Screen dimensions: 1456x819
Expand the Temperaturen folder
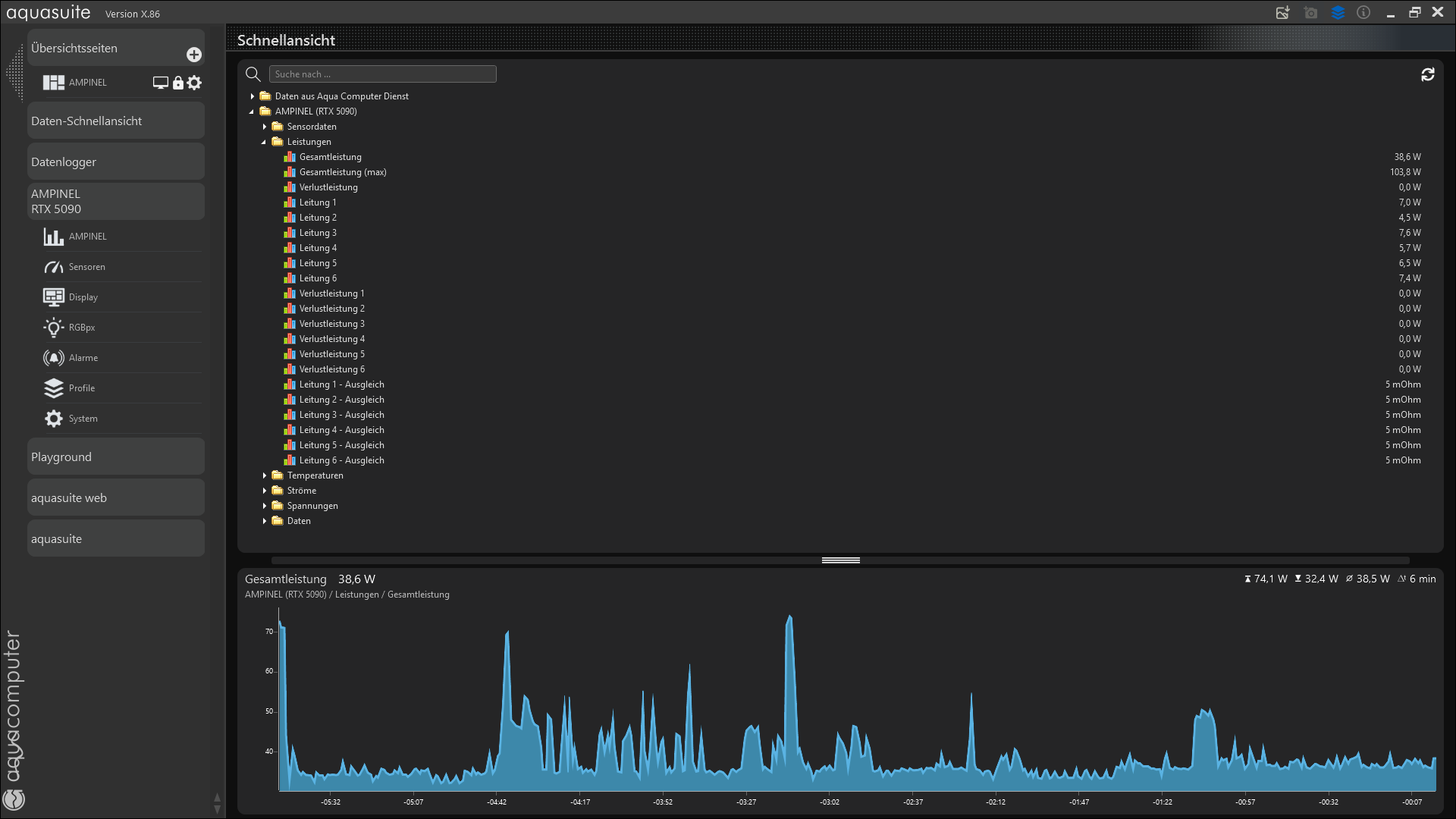click(265, 475)
